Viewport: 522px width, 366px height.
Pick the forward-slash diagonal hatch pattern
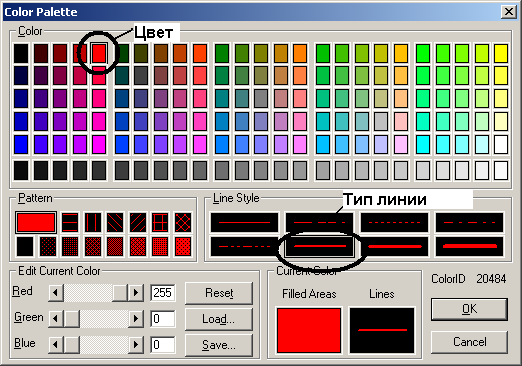click(138, 222)
